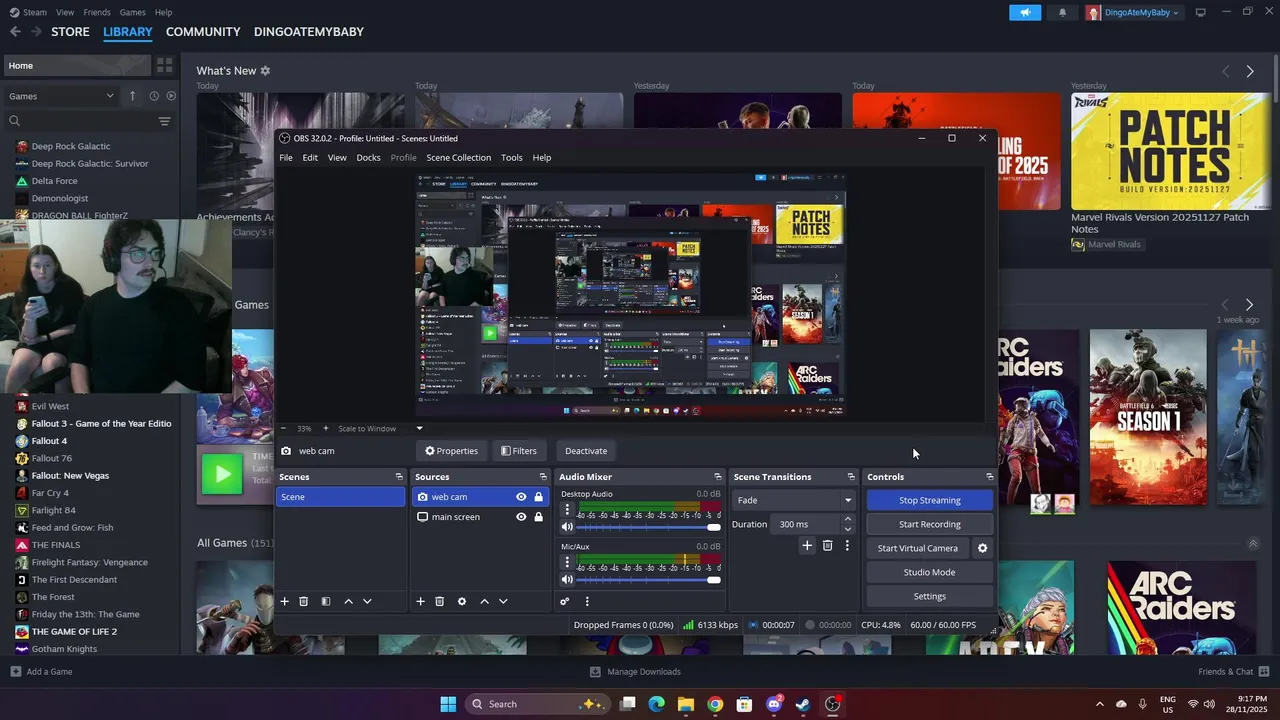1280x720 pixels.
Task: Open web cam Filters button
Action: [x=519, y=451]
